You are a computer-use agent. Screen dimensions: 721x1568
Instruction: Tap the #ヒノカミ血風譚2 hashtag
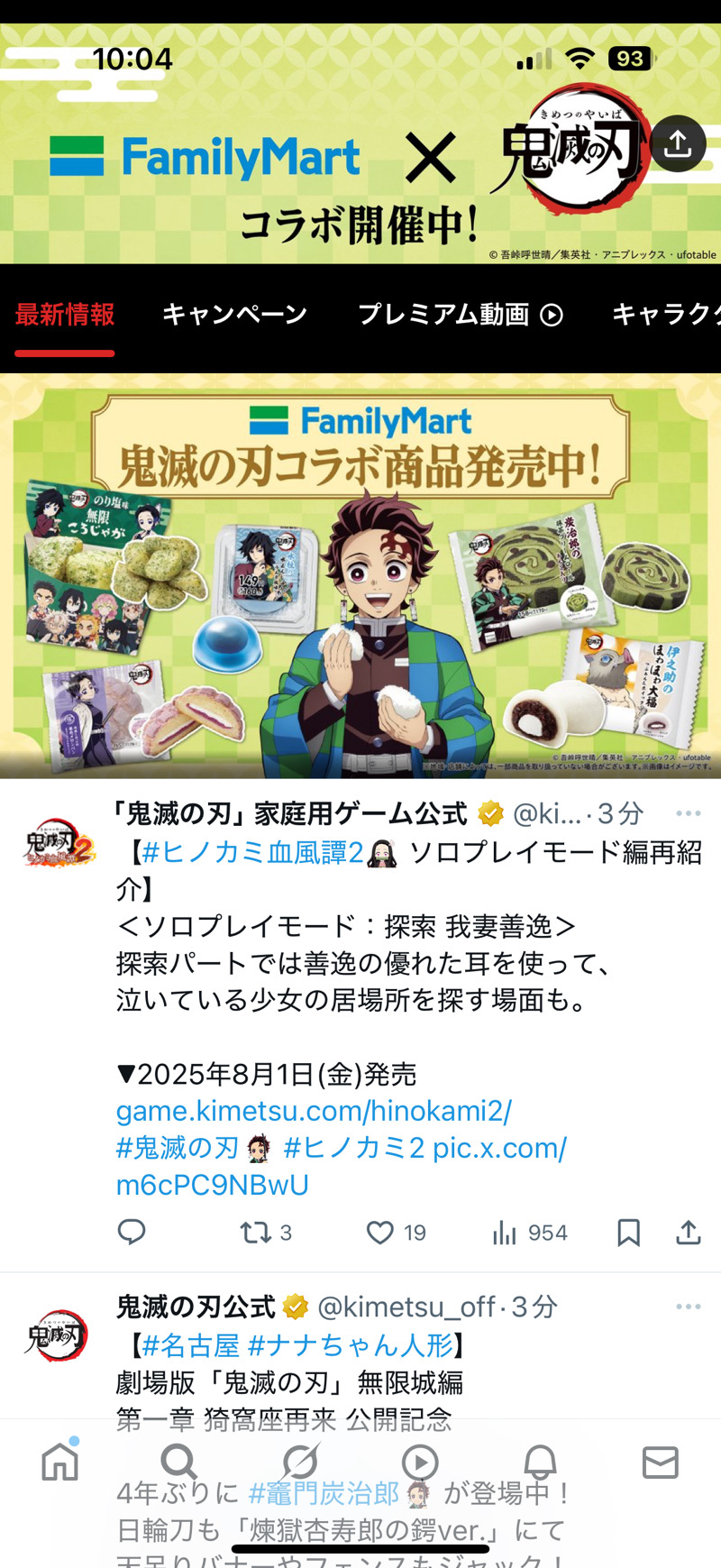click(253, 852)
